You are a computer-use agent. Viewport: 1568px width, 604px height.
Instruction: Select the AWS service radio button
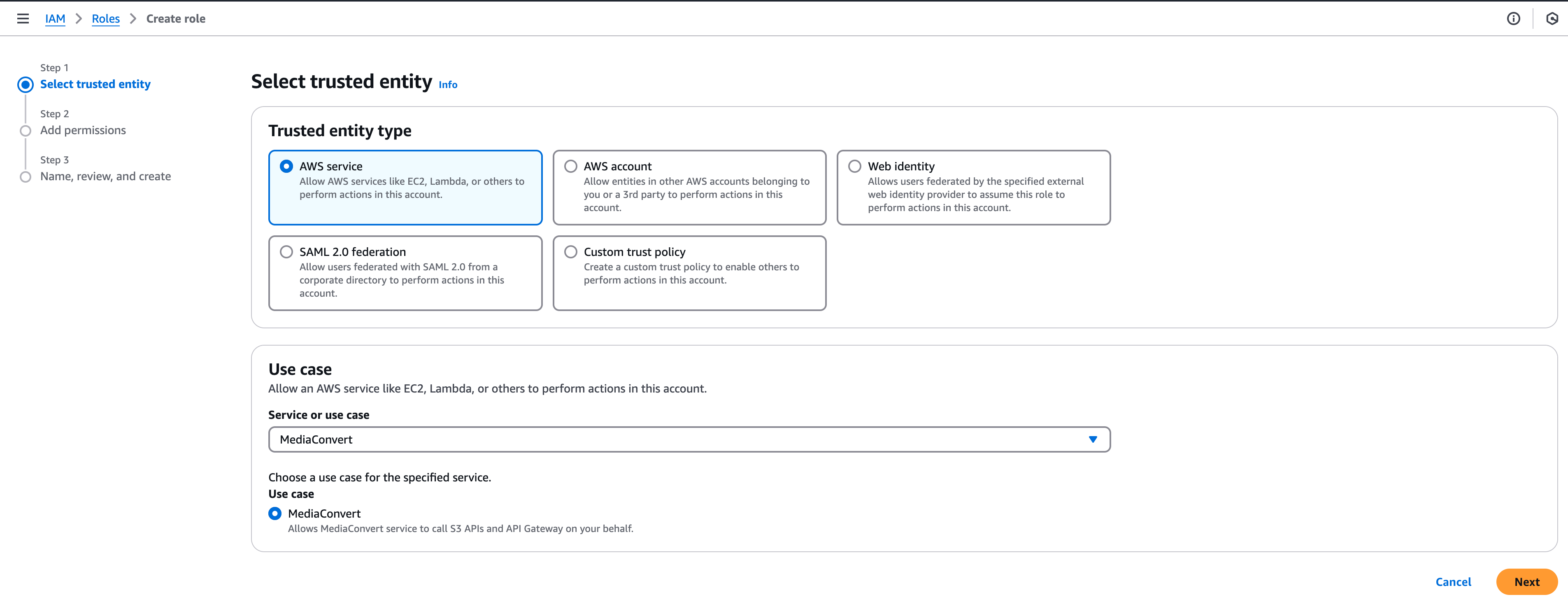(286, 166)
